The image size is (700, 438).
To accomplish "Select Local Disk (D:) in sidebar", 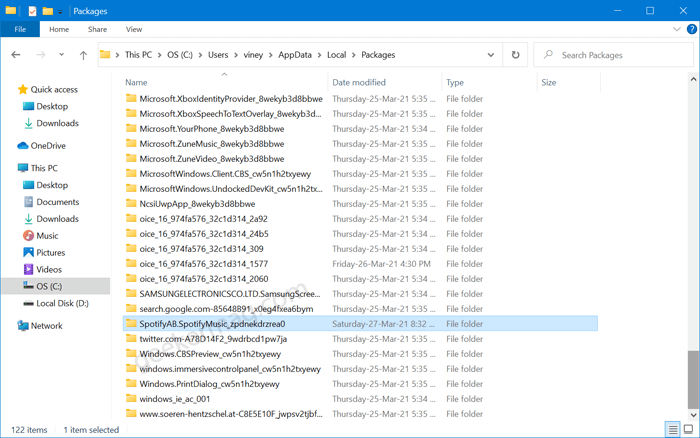I will click(62, 303).
